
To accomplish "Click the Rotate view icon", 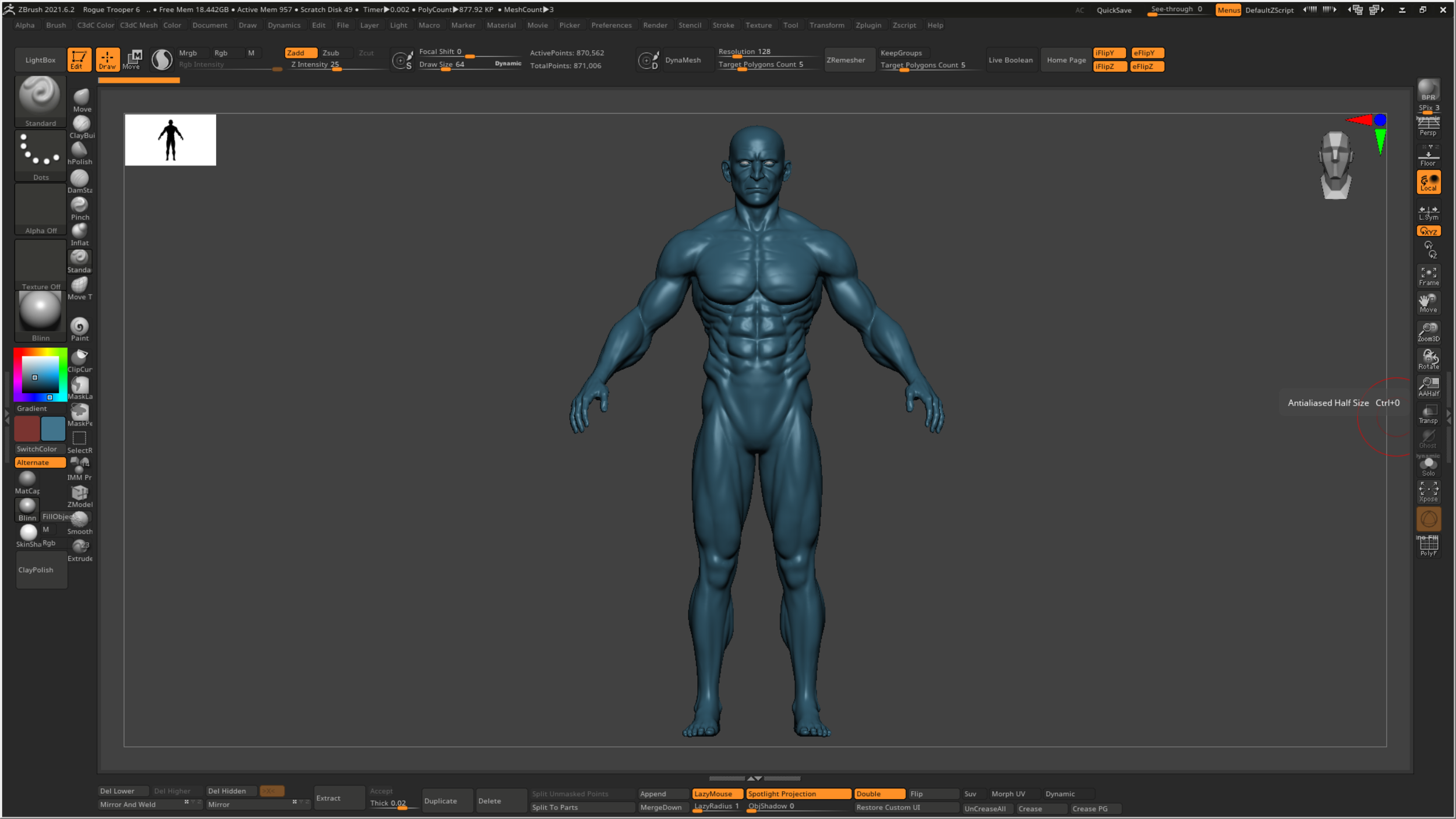I will 1428,359.
